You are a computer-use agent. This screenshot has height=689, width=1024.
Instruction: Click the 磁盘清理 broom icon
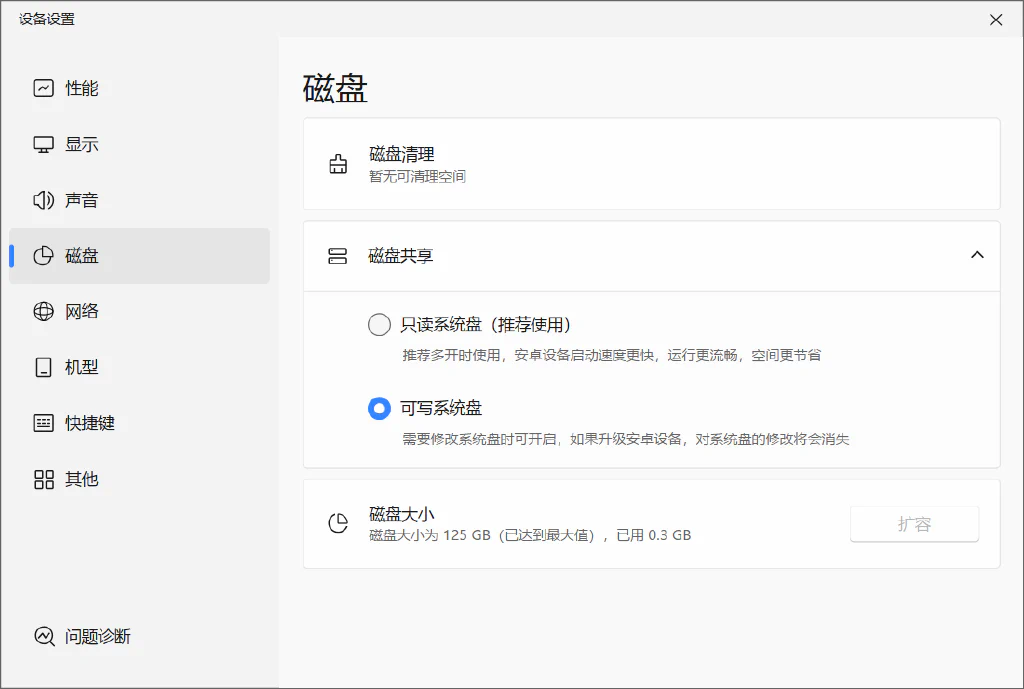[338, 164]
